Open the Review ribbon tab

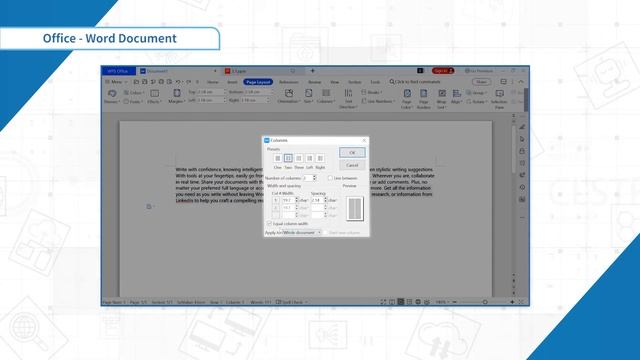click(314, 82)
